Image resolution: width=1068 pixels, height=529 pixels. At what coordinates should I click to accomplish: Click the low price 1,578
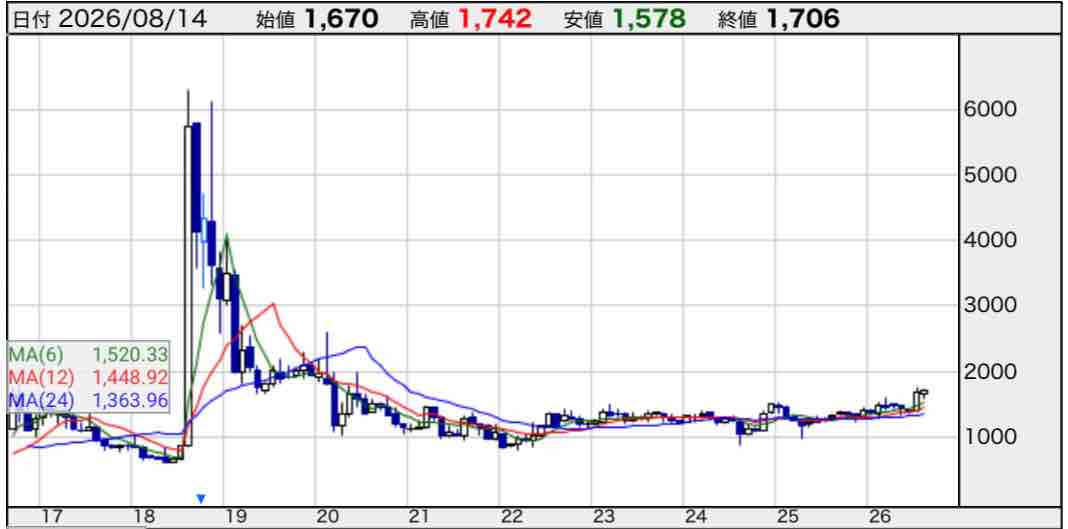point(648,20)
